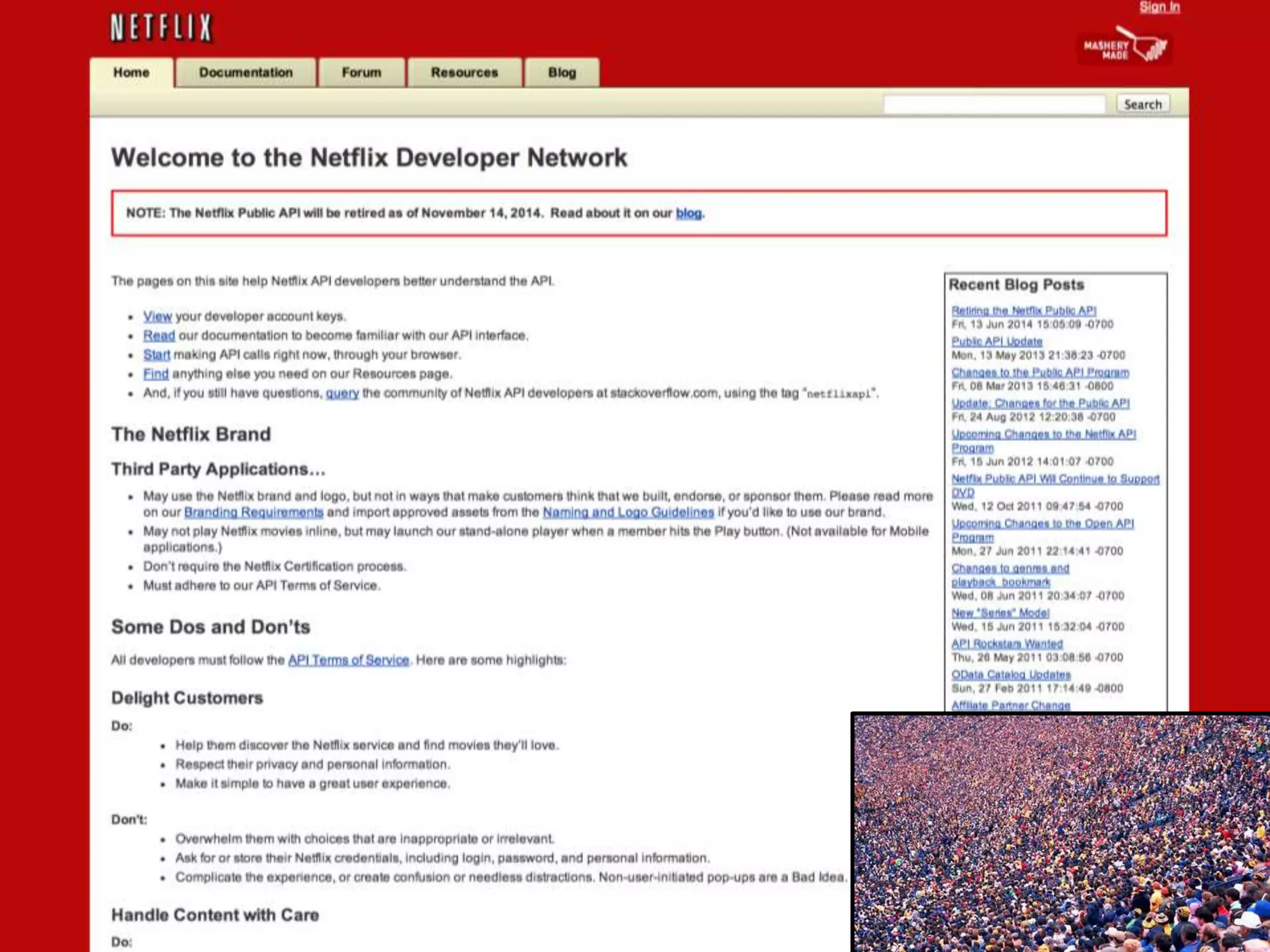Click the query stackoverflow community link
This screenshot has height=952, width=1270.
point(342,393)
